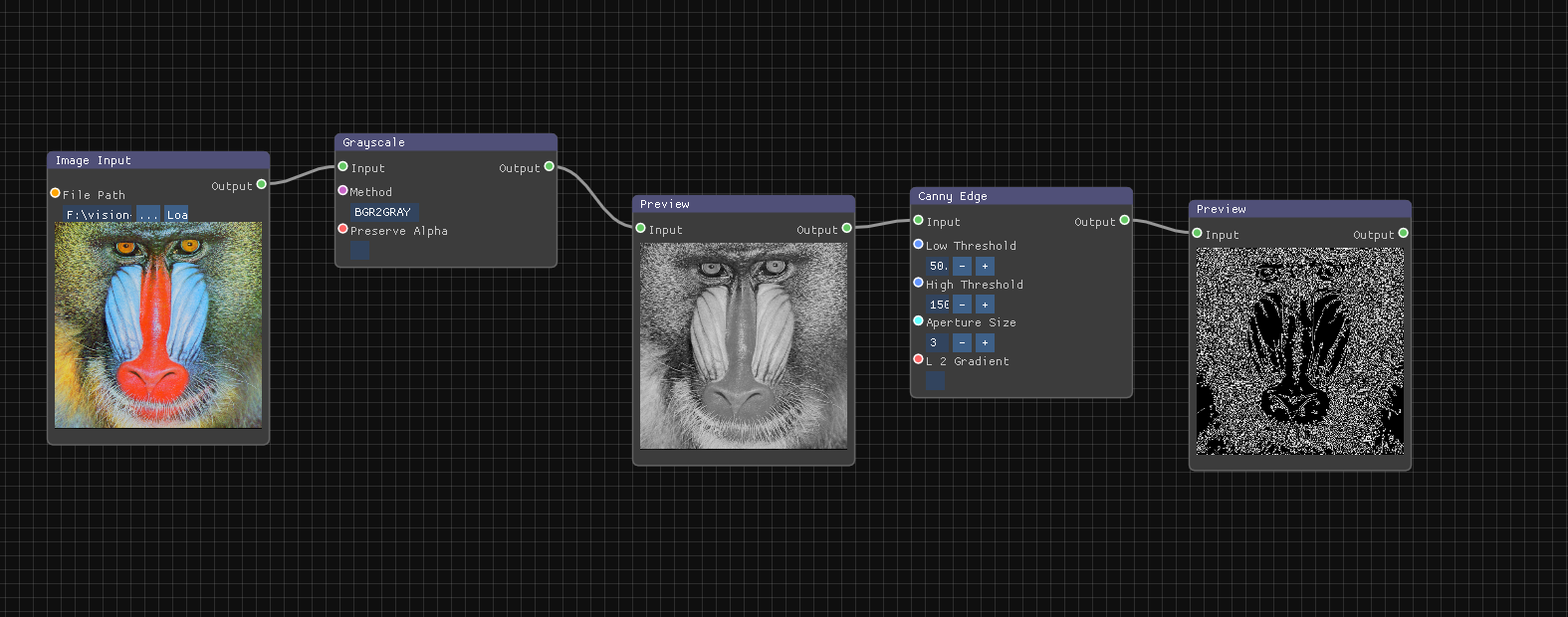Click the browse '...' file button
This screenshot has width=1568, height=617.
click(148, 215)
